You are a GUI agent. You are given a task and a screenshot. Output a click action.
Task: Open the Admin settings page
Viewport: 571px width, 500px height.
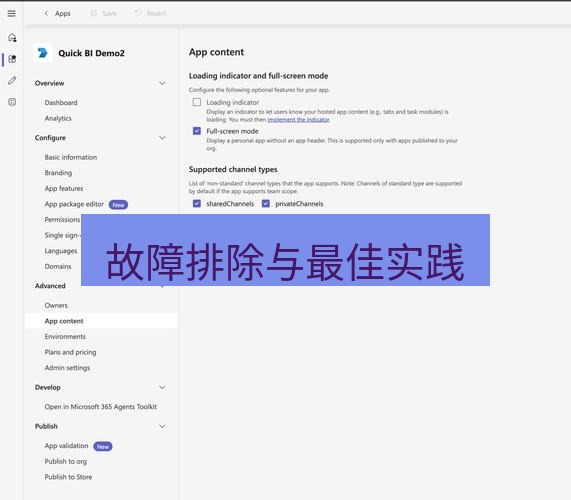67,368
